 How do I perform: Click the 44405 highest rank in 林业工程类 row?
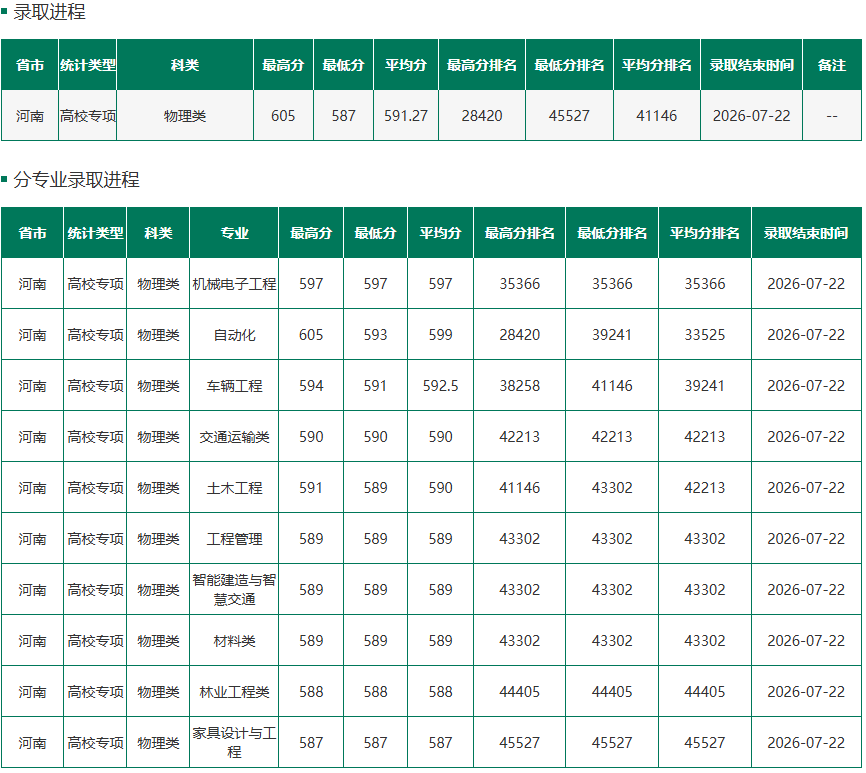coord(519,692)
